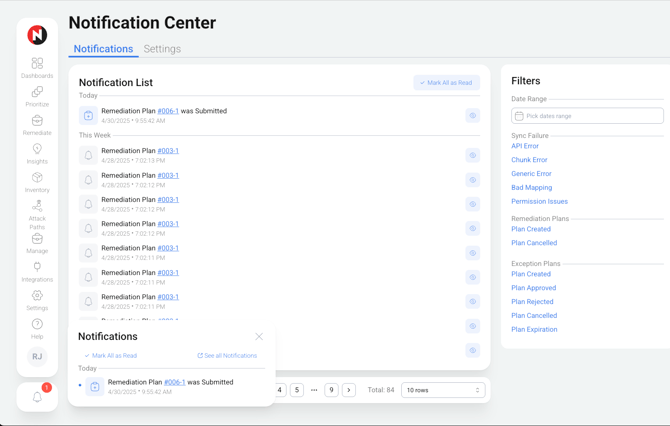
Task: Go to next page of notifications
Action: [348, 390]
